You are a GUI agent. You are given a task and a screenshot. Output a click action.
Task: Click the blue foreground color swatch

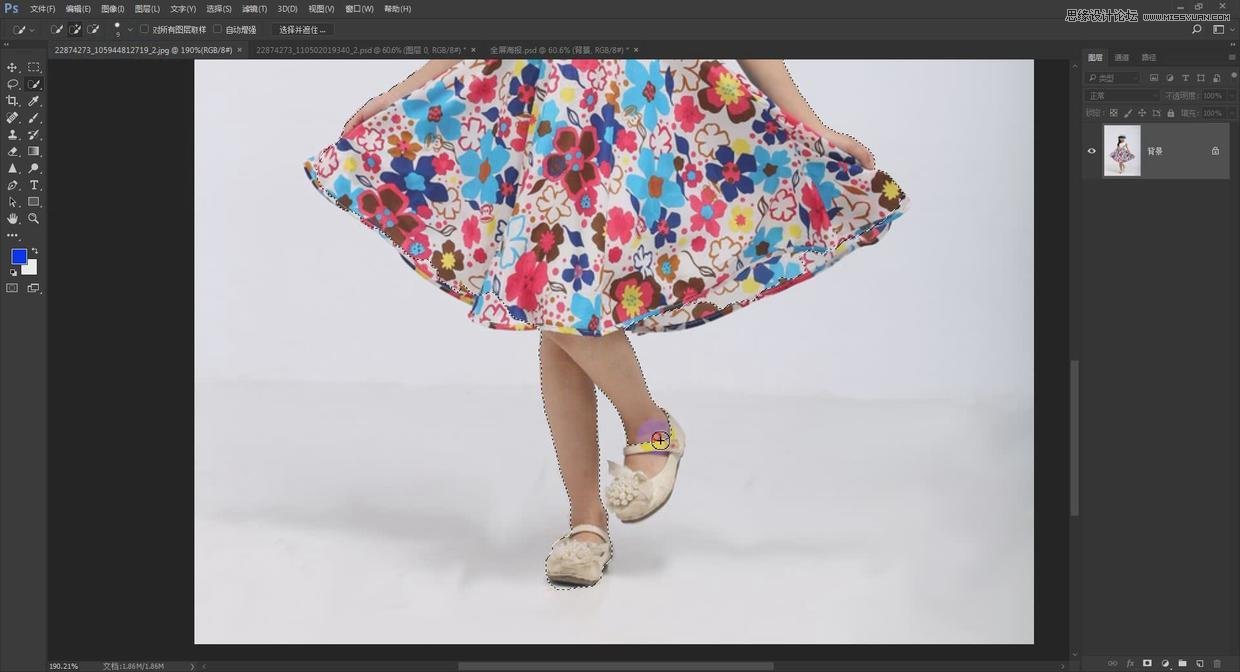click(x=18, y=256)
